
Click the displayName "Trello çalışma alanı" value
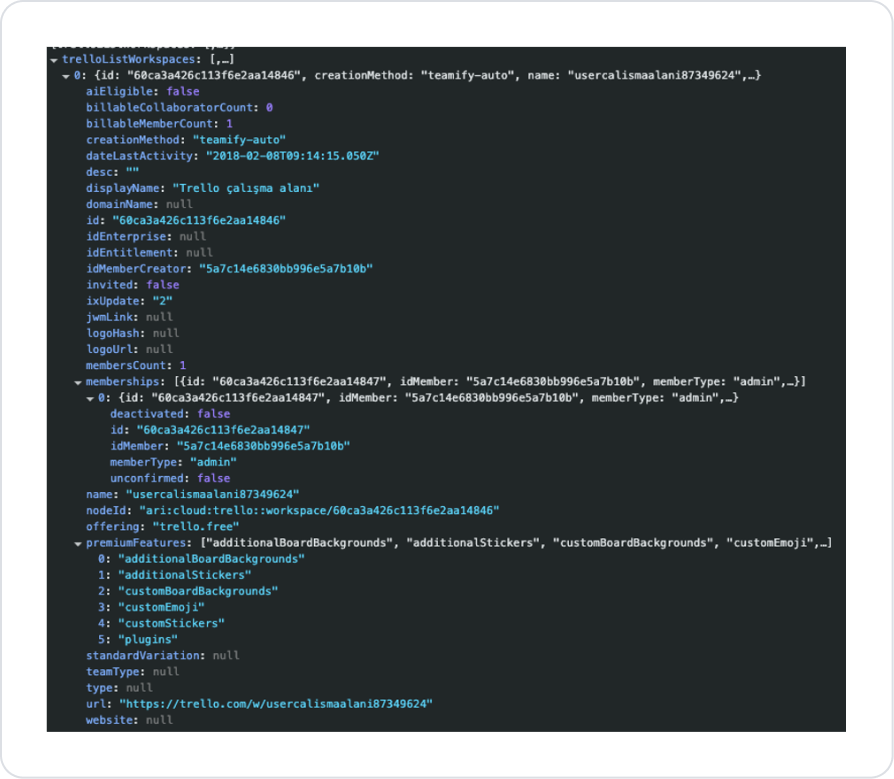point(246,188)
